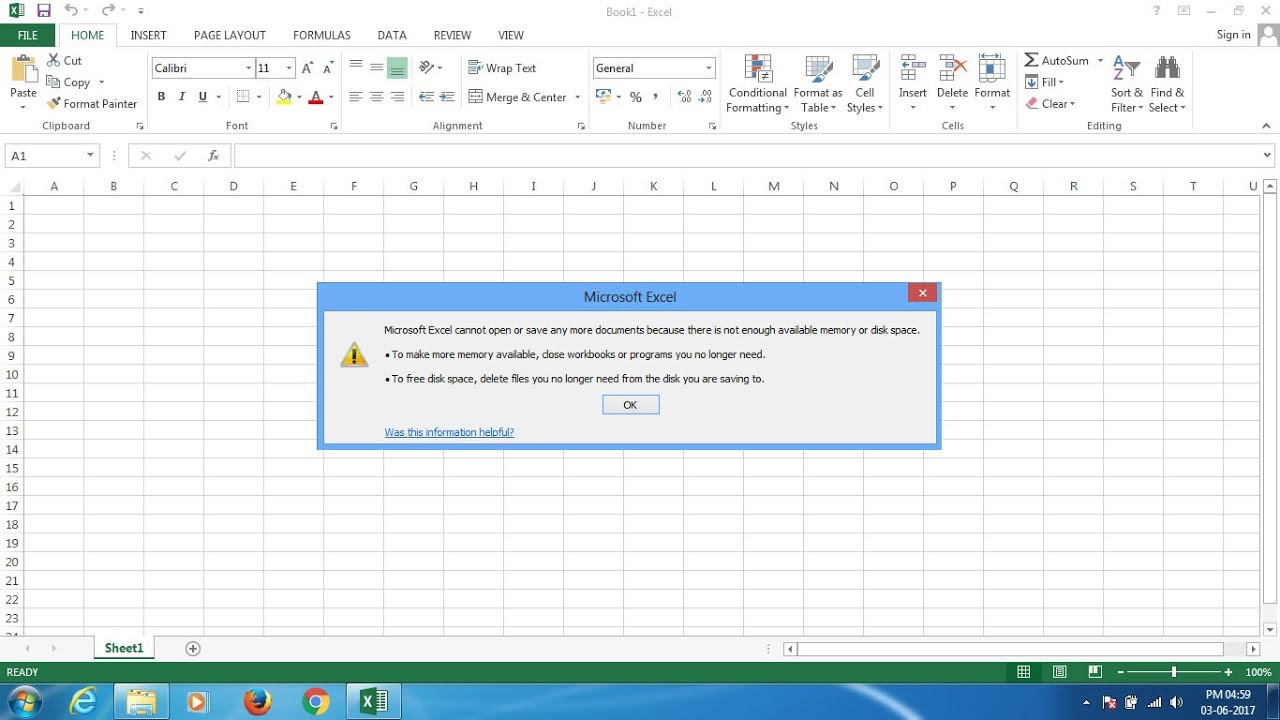
Task: Align text to the left
Action: point(355,97)
